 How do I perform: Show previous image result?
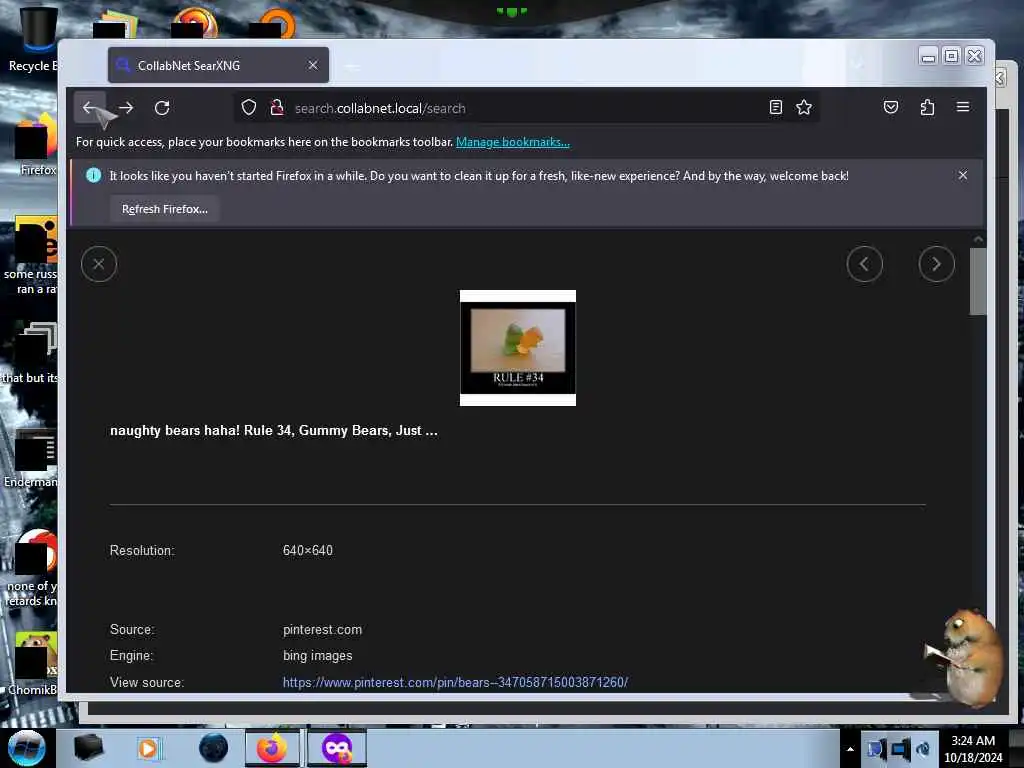865,264
